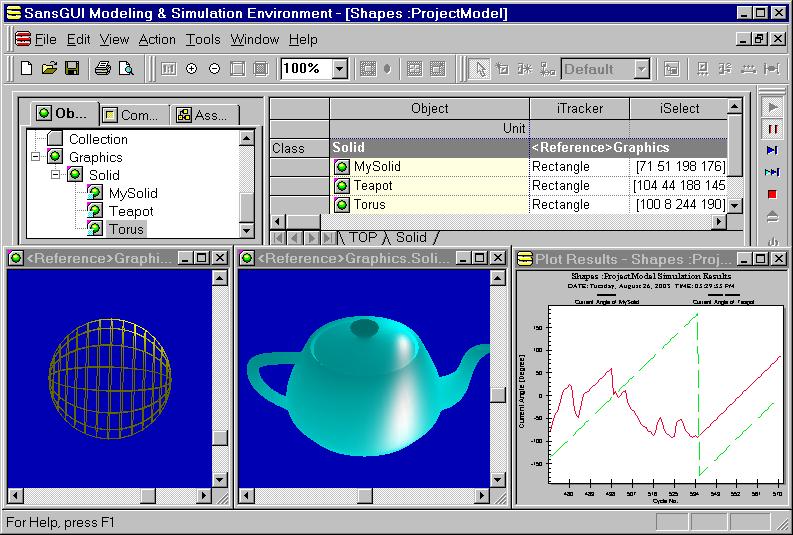Pause simulation with red pause button
Viewport: 793px width, 535px height.
[x=772, y=129]
